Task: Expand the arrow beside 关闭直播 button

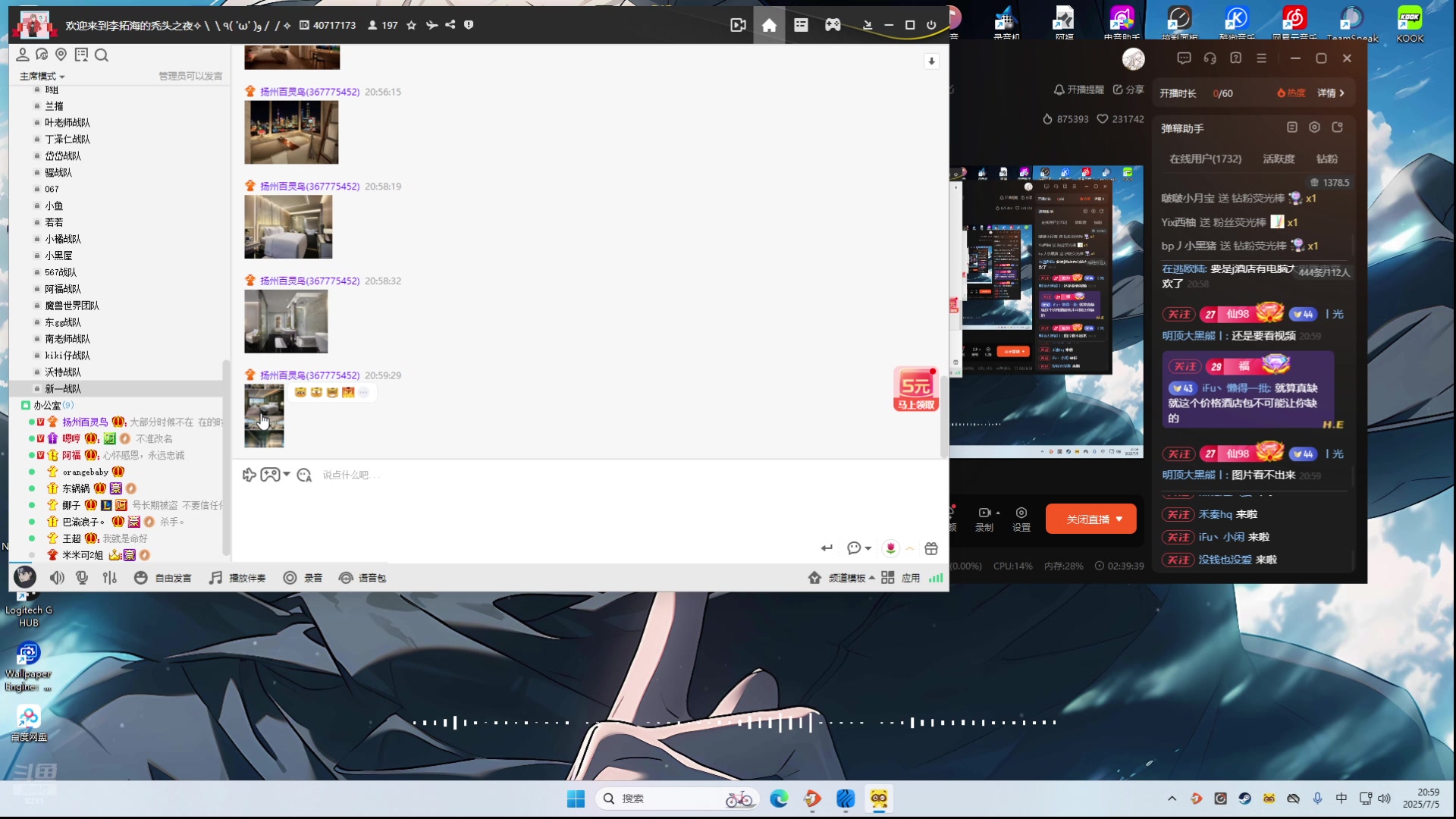Action: tap(1120, 519)
